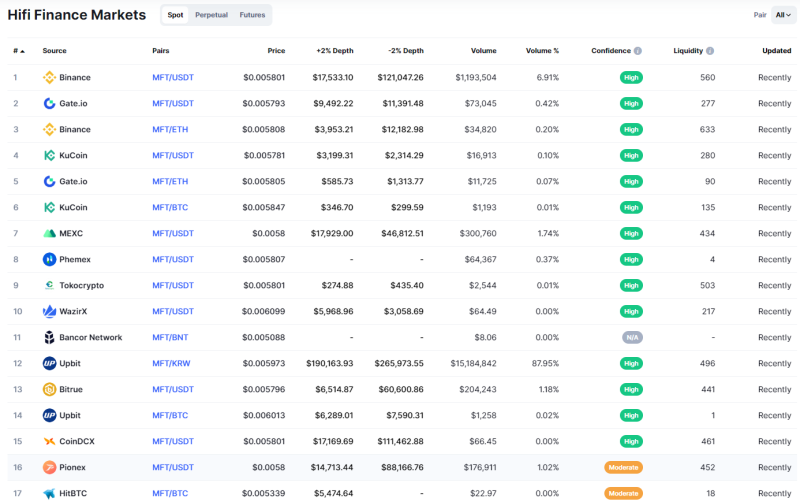Viewport: 800px width, 502px height.
Task: Click the Liquidity column header
Action: click(688, 51)
